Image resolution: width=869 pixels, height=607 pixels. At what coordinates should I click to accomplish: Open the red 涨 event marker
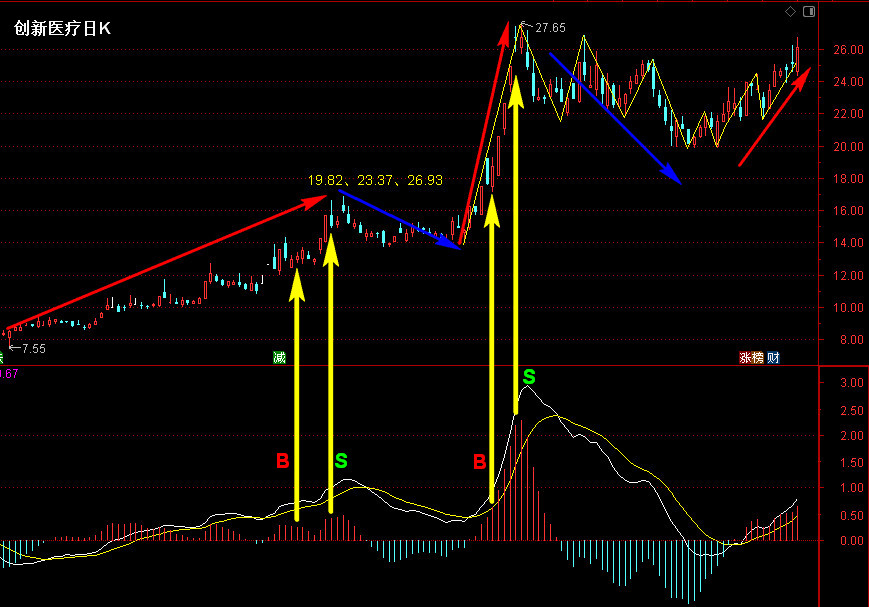coord(745,358)
